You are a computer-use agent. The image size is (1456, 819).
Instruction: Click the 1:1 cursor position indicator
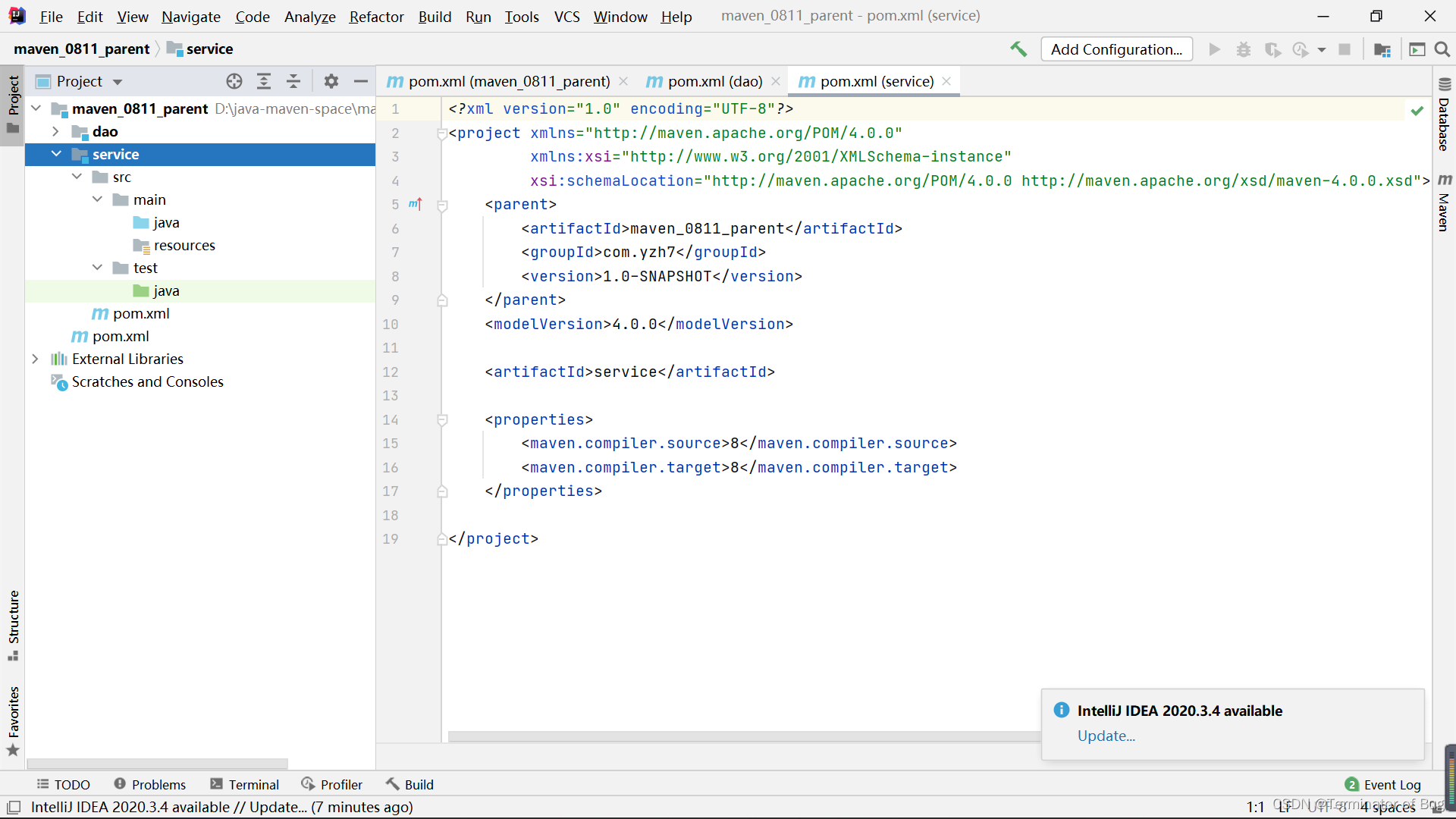pos(1255,807)
